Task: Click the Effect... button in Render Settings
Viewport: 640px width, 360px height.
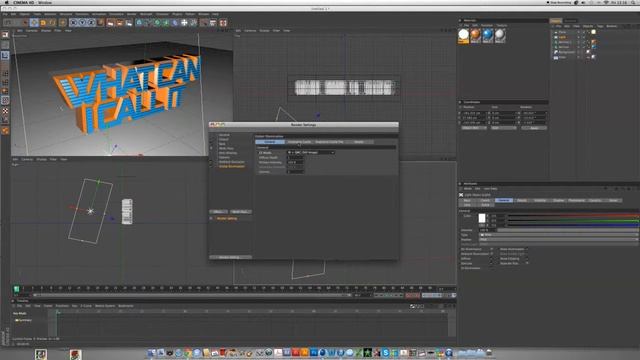Action: 218,212
